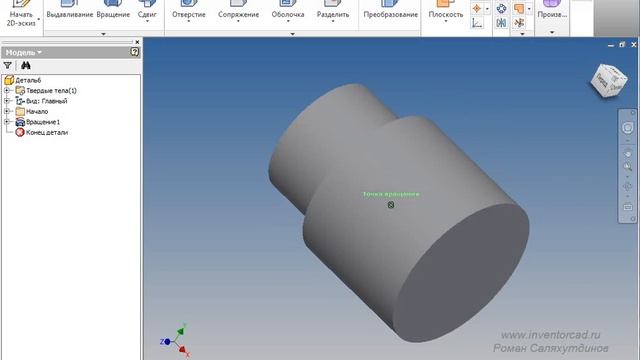Image resolution: width=640 pixels, height=360 pixels.
Task: Click the circular pattern icon
Action: click(x=501, y=8)
